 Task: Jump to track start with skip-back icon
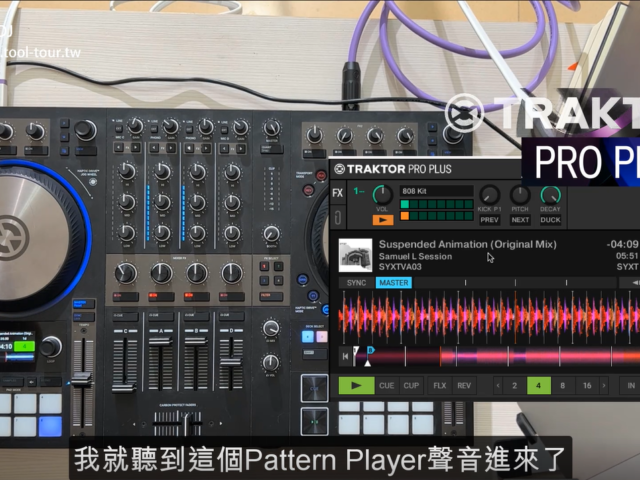click(345, 356)
